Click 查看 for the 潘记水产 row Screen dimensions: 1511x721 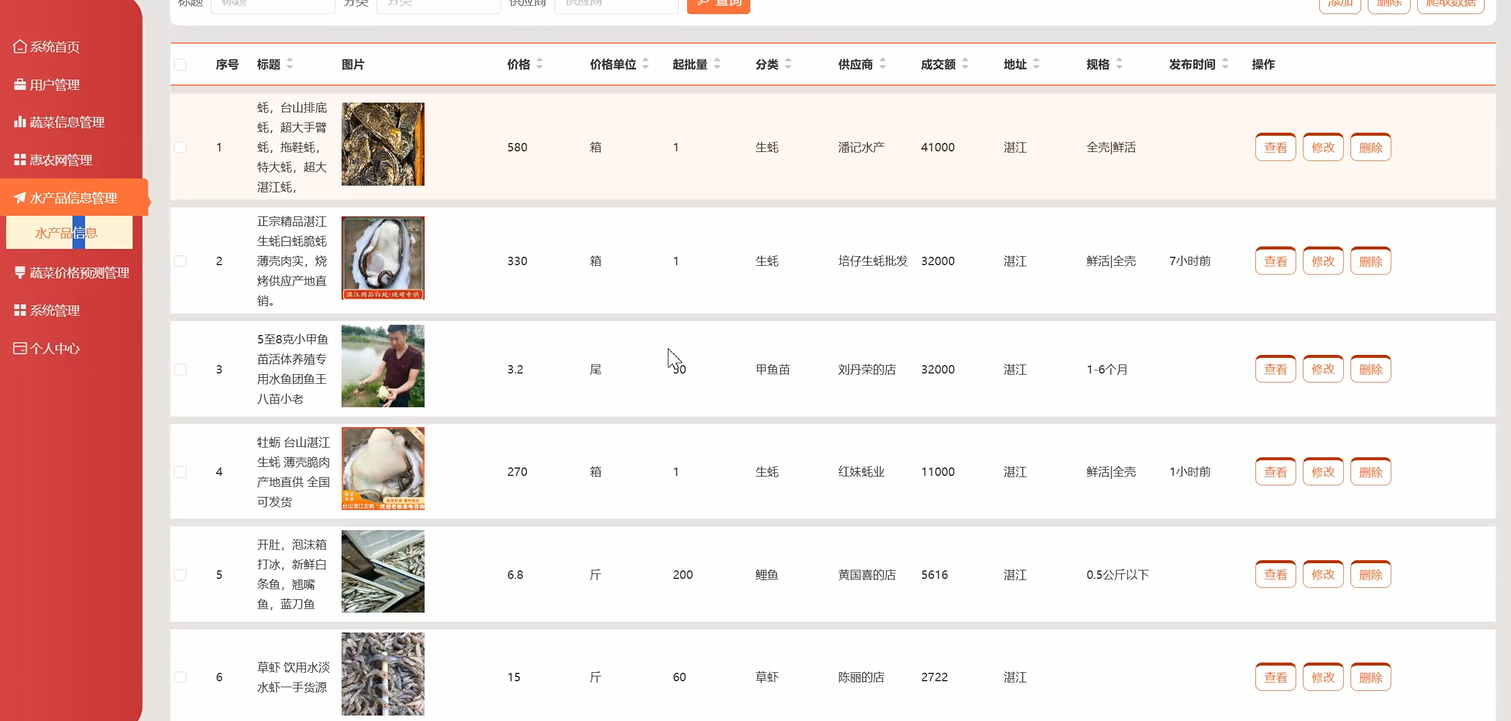click(1275, 147)
